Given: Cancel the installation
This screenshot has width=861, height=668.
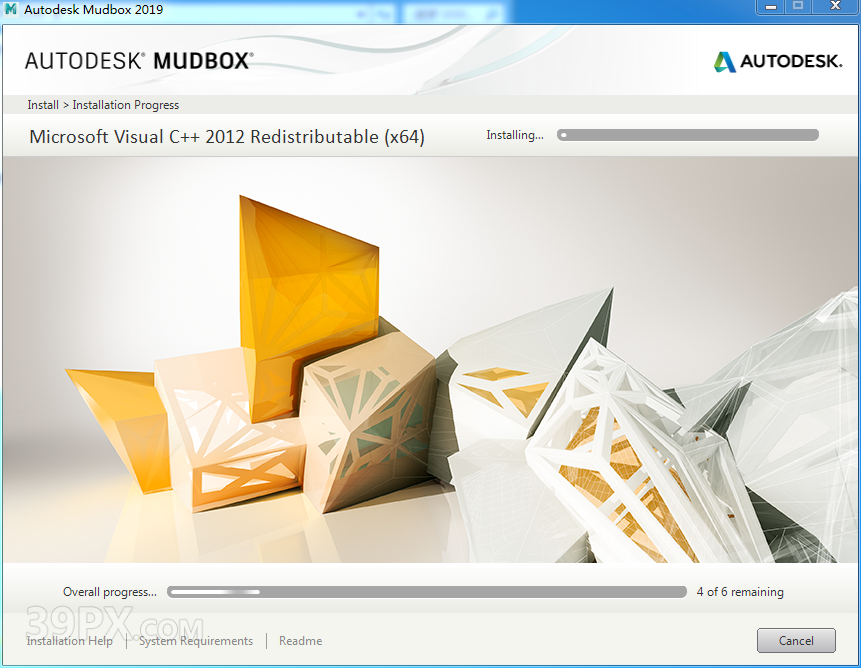Looking at the screenshot, I should point(796,640).
